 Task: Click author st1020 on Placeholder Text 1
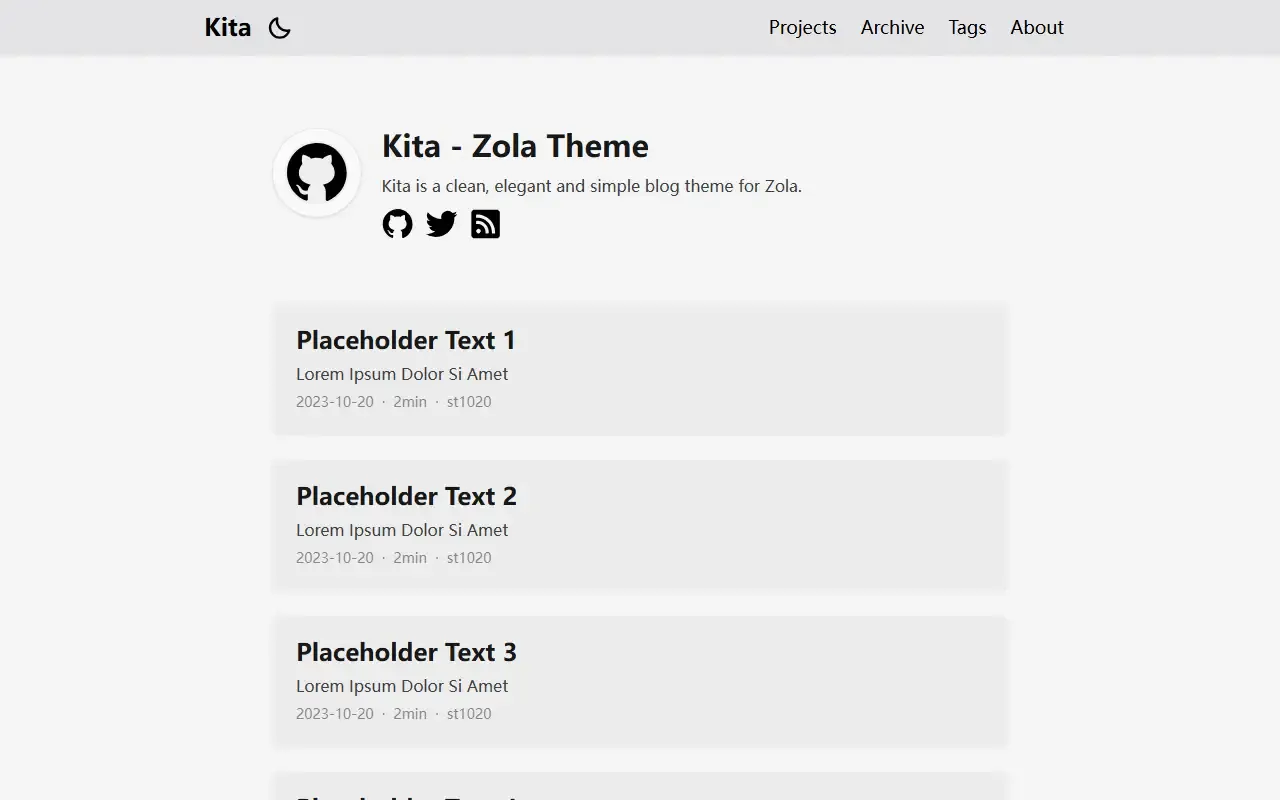[x=469, y=402]
